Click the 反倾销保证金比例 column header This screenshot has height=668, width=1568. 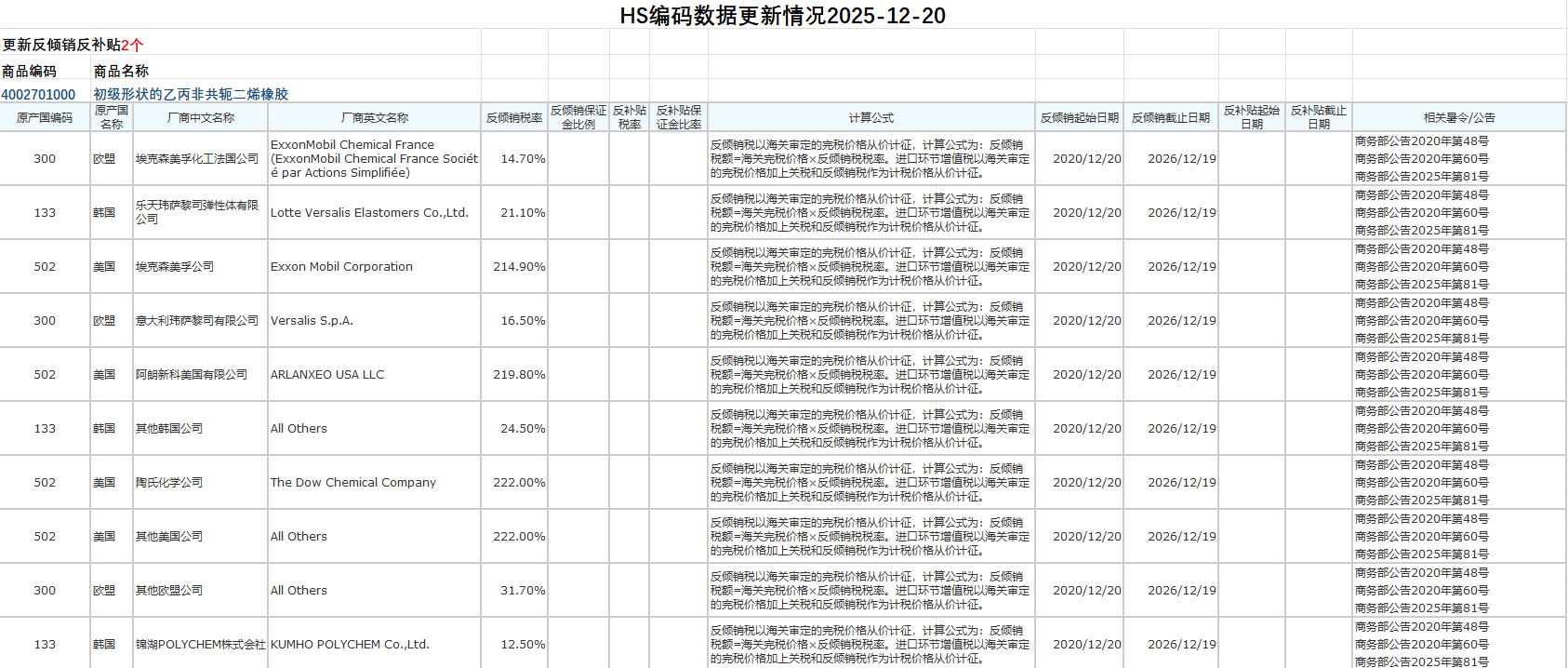pyautogui.click(x=578, y=117)
